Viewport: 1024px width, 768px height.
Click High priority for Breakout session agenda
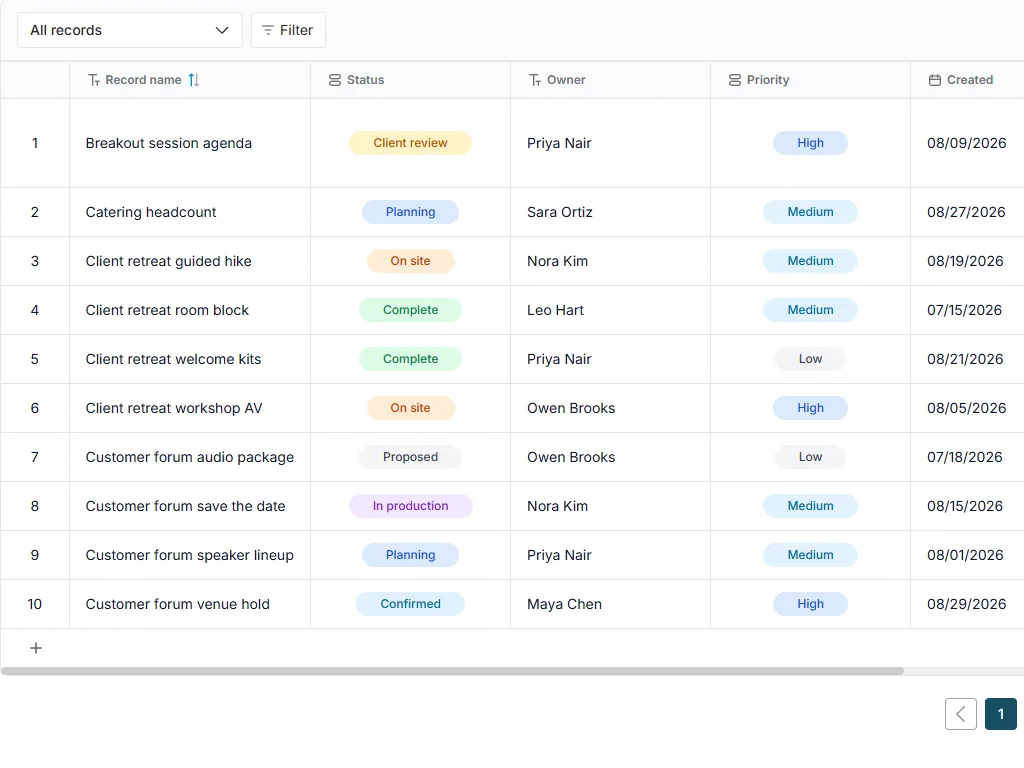[810, 143]
